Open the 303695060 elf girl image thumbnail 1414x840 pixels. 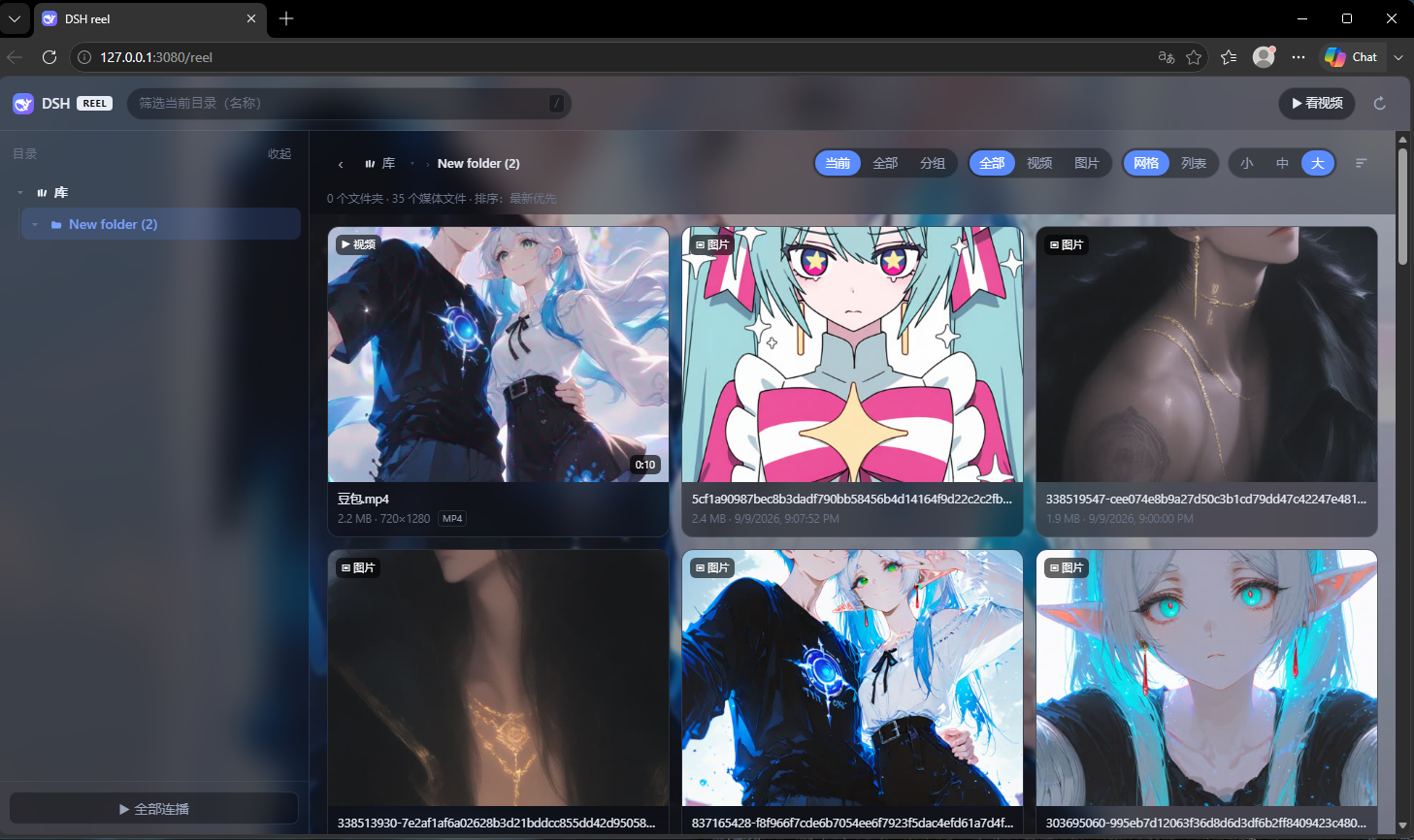[x=1206, y=678]
